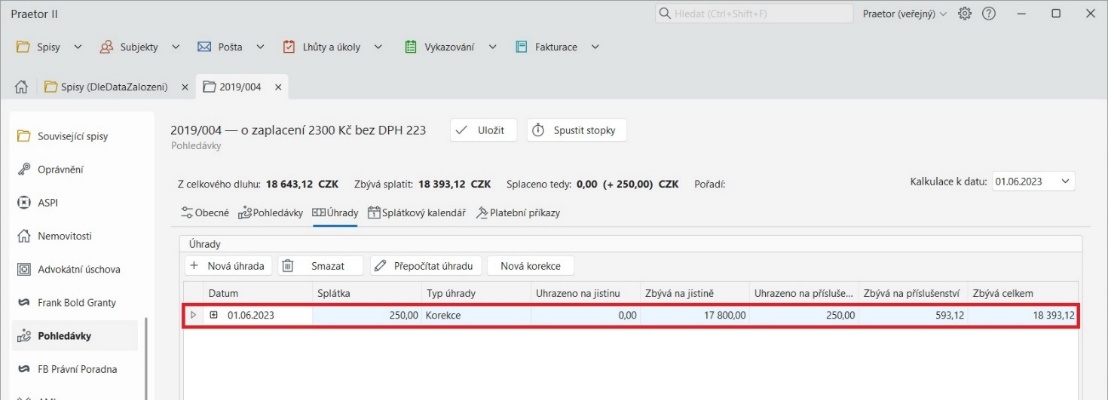Open the Splátkový kalendář sub-tab
1108x400 pixels.
click(x=416, y=213)
